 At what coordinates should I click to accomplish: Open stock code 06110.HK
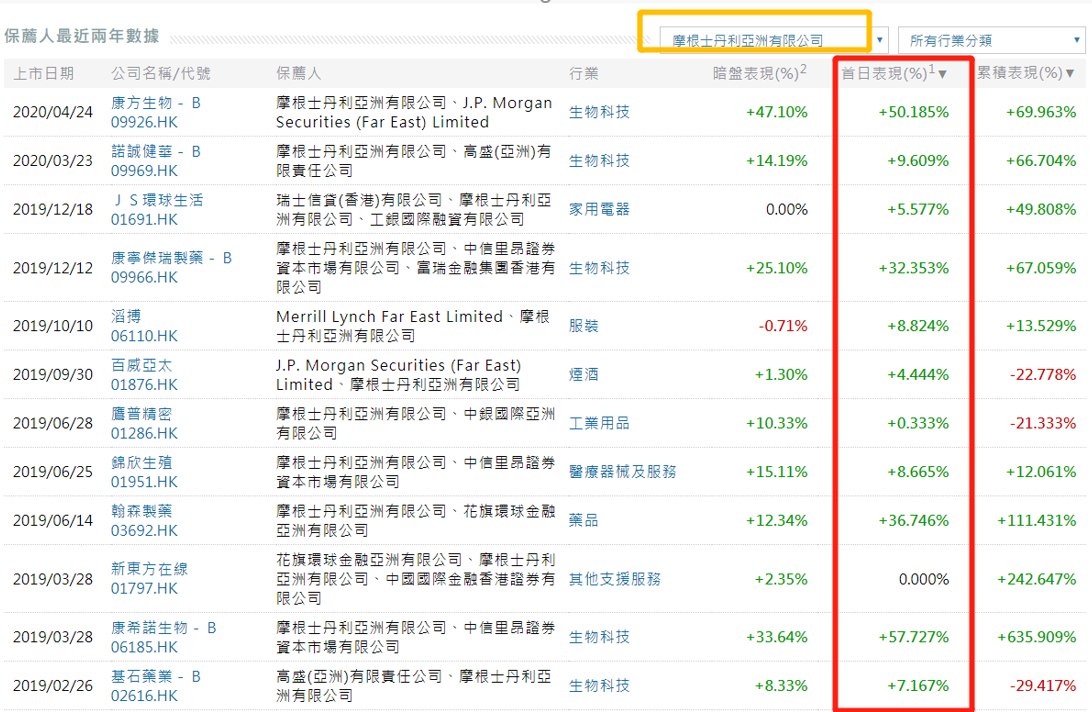(x=144, y=336)
